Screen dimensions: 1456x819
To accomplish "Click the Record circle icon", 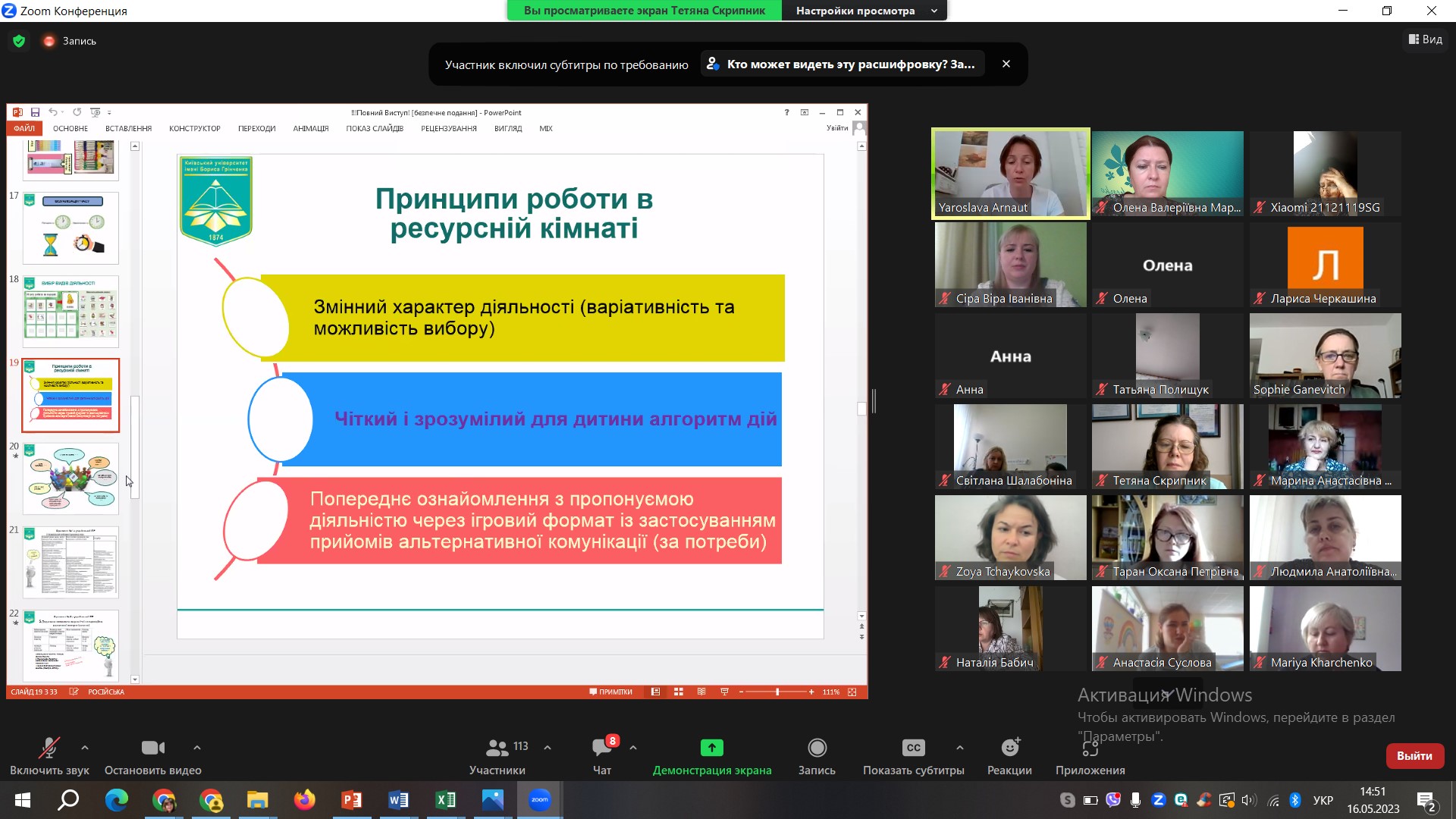I will pyautogui.click(x=817, y=748).
